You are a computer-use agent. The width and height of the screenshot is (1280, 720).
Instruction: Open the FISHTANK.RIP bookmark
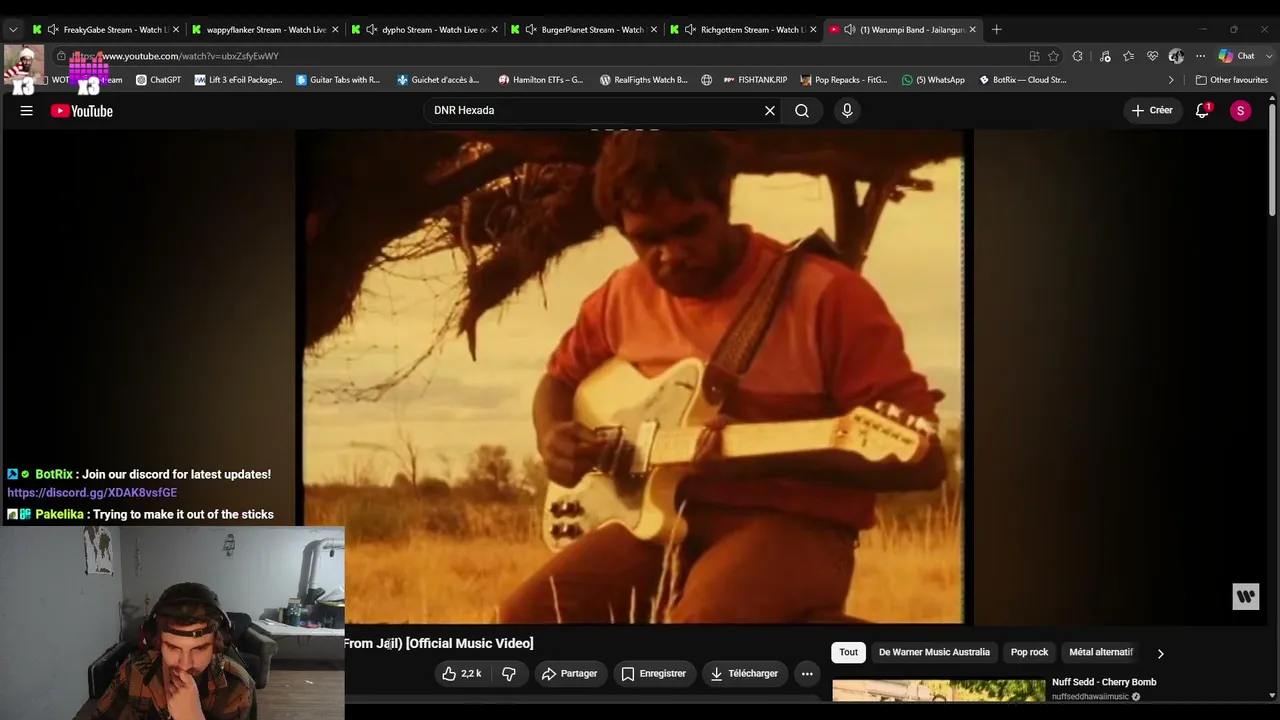[755, 80]
